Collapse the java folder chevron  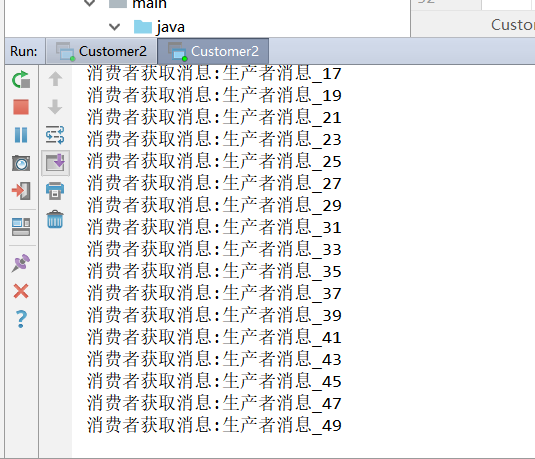click(114, 27)
